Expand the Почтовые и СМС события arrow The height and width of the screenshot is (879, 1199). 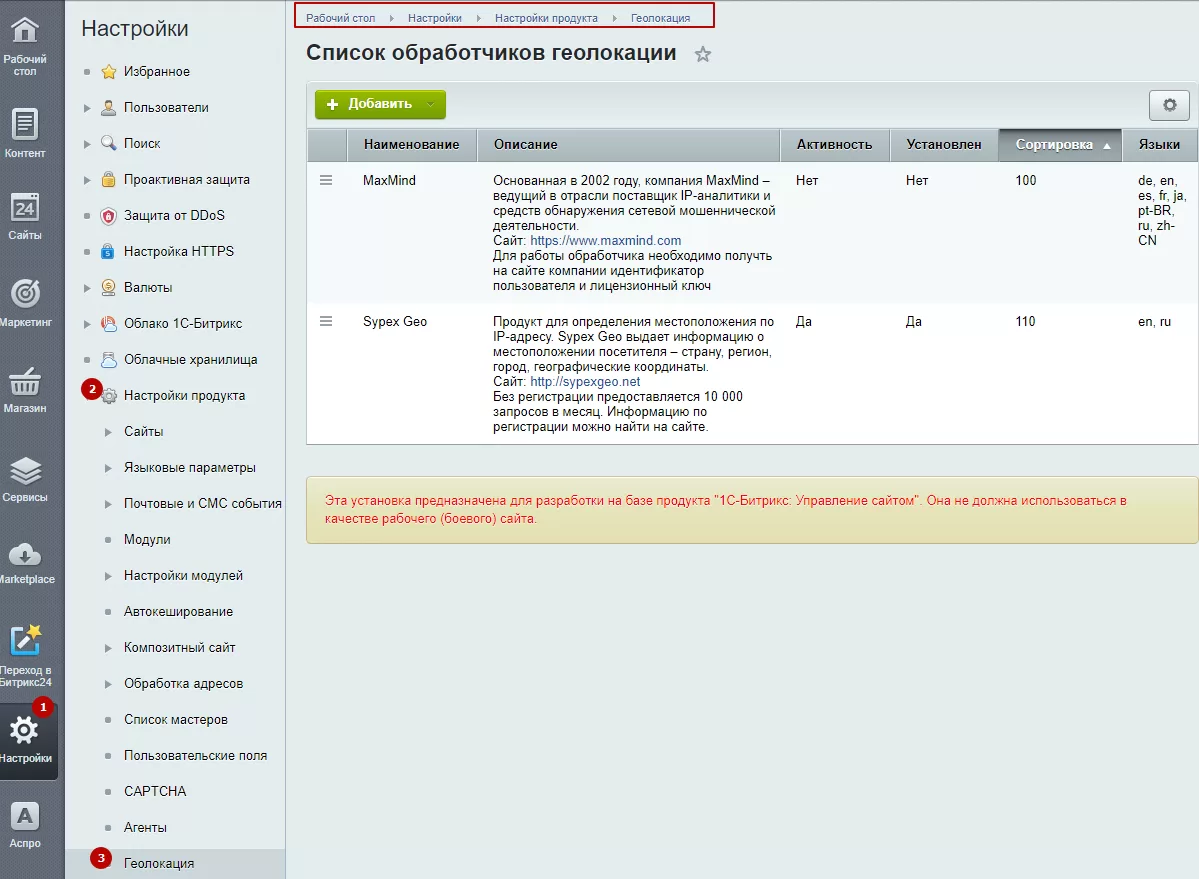108,504
